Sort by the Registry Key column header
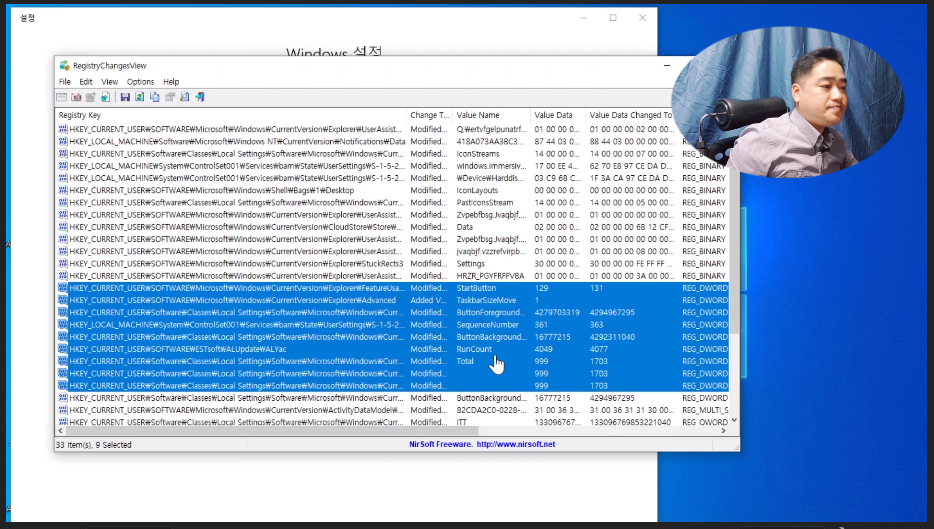 point(231,115)
